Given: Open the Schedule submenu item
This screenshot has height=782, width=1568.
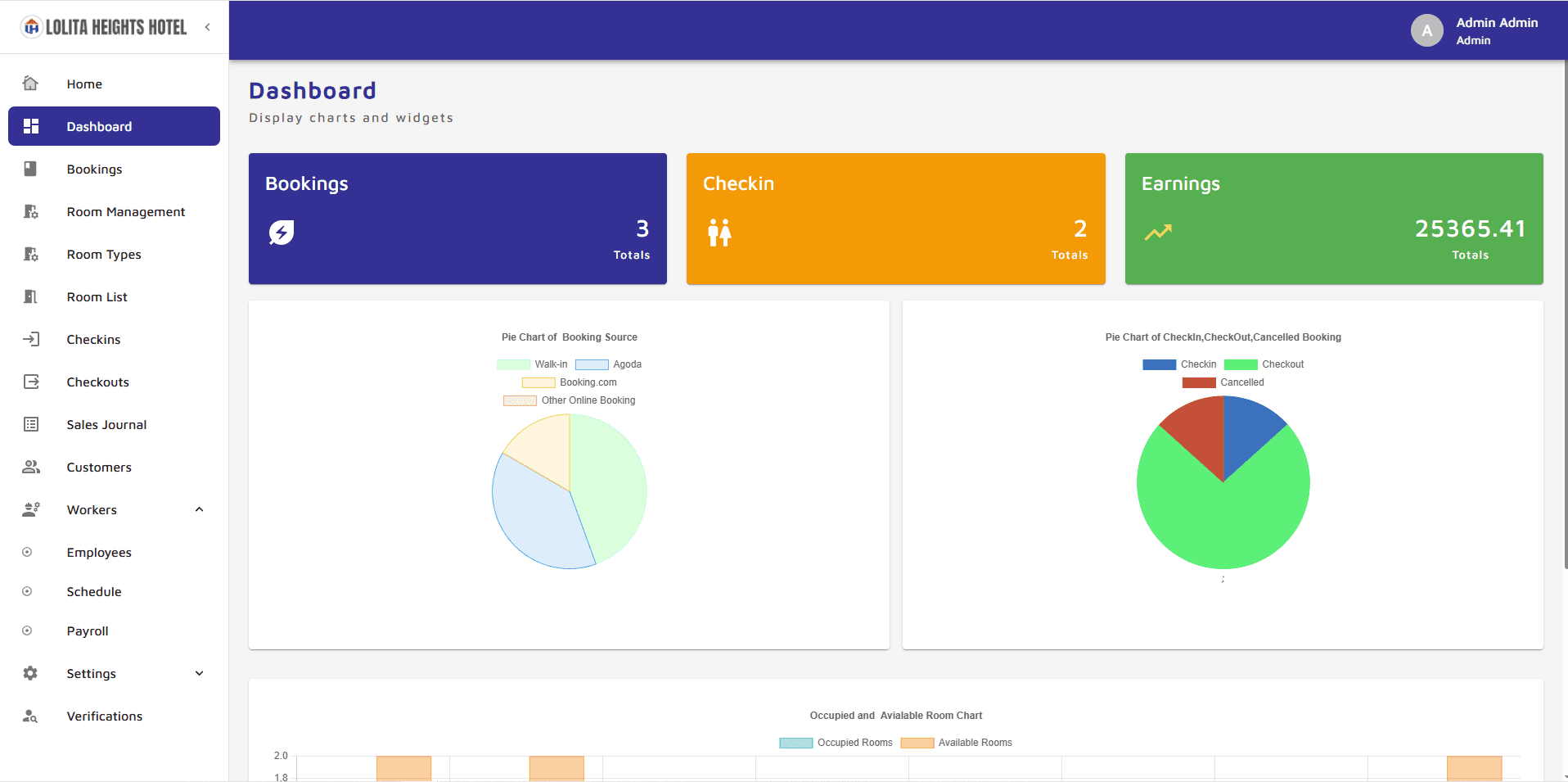Looking at the screenshot, I should (114, 591).
